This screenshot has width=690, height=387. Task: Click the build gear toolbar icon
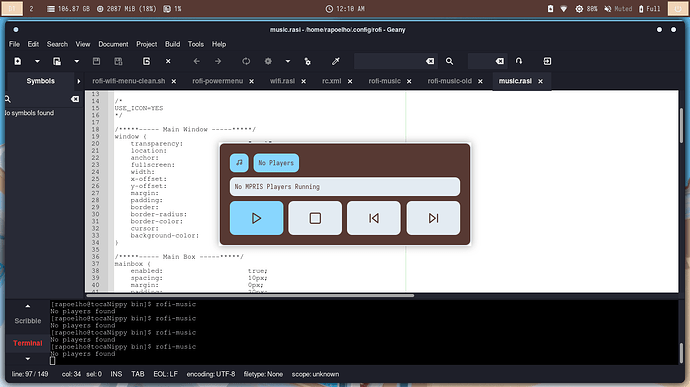coord(268,61)
